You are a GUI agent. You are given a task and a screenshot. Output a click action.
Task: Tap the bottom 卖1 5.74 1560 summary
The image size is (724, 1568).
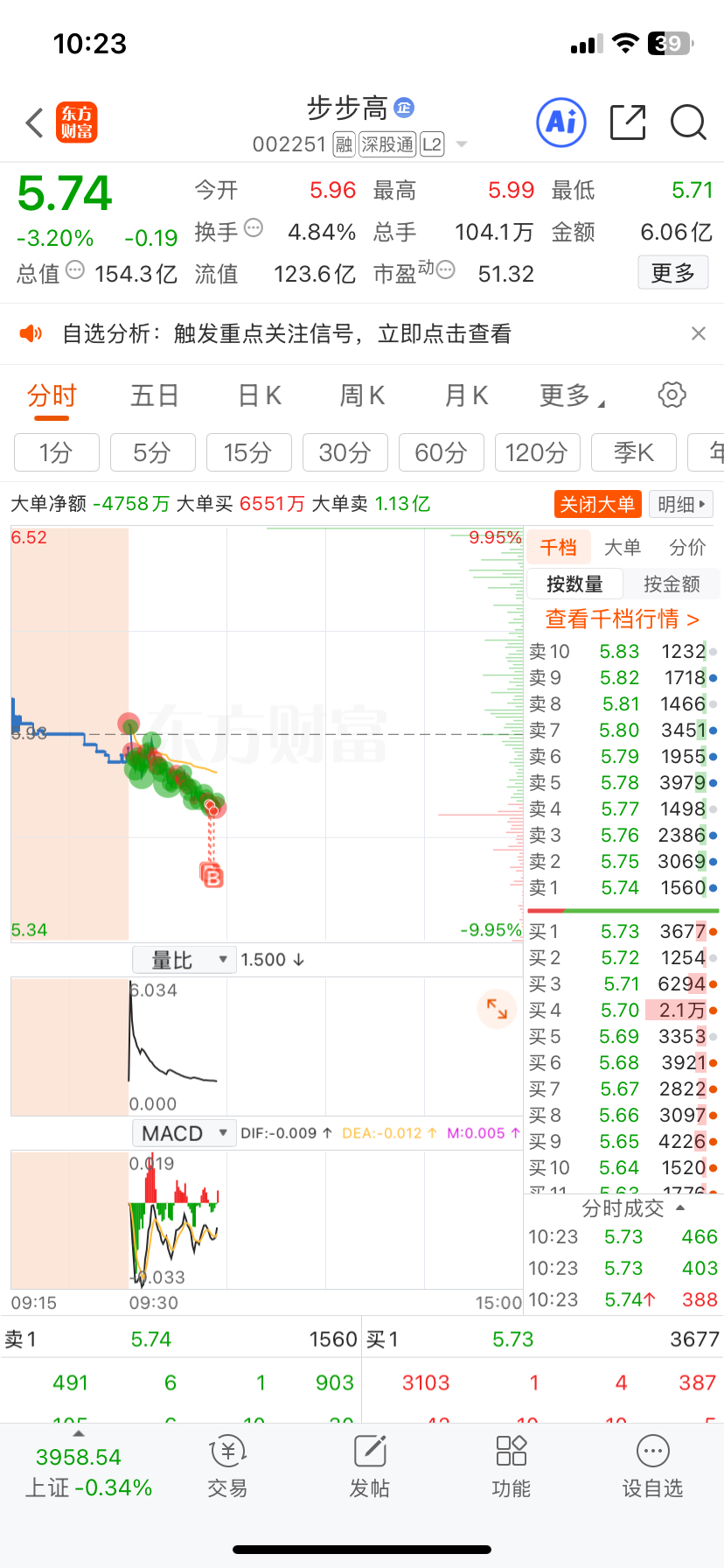click(x=180, y=1339)
